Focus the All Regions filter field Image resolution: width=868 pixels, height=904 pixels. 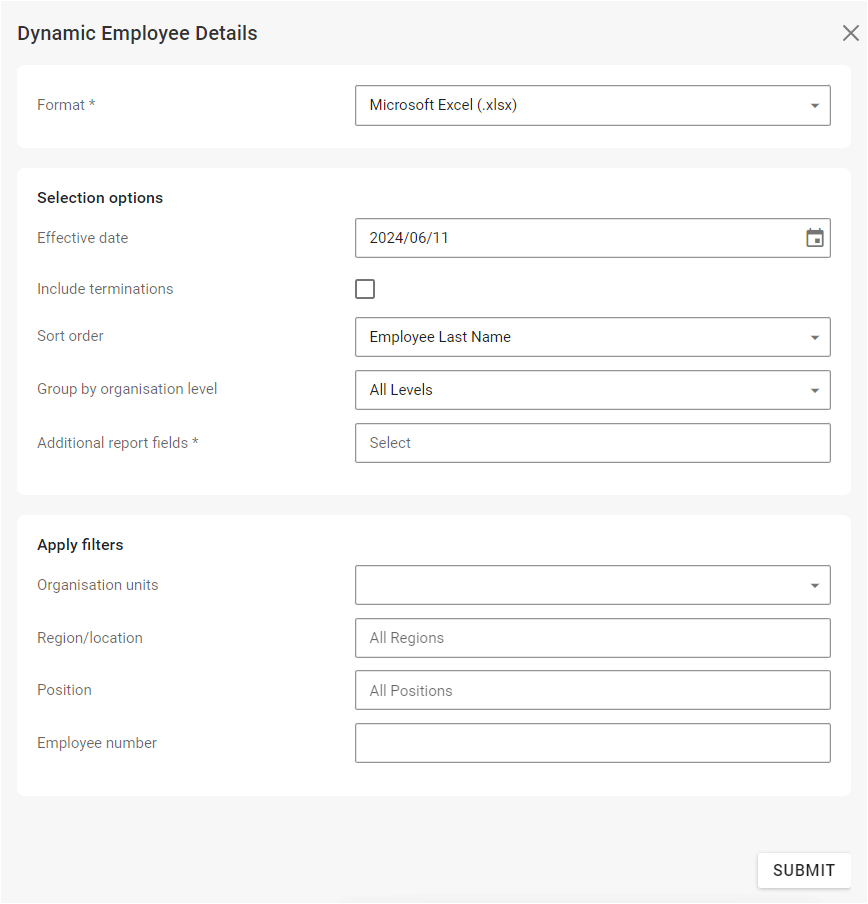(592, 638)
